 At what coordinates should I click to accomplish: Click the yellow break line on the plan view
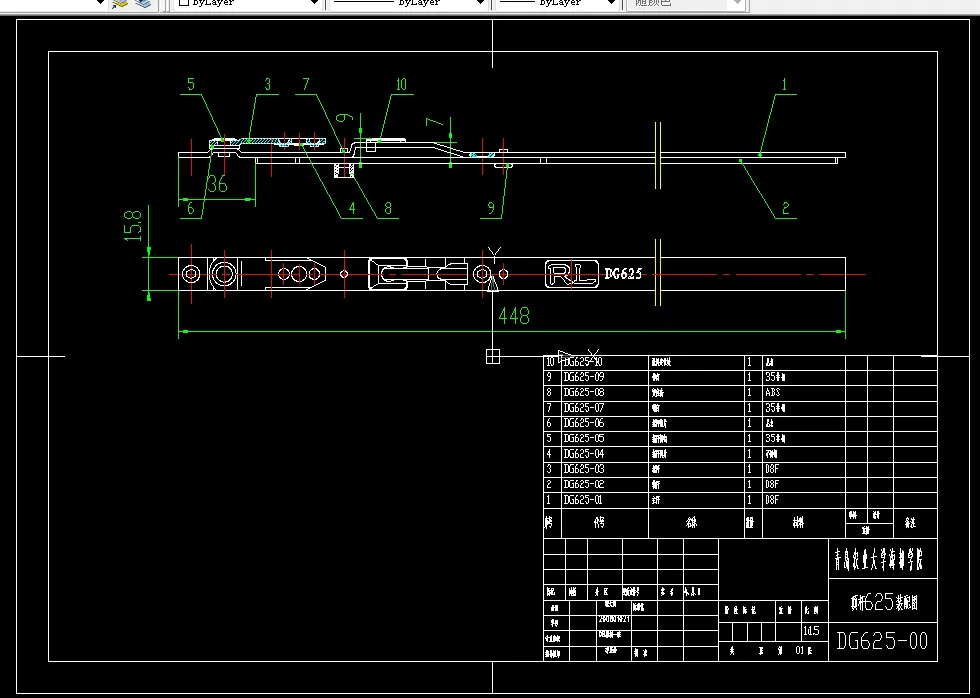pos(658,272)
